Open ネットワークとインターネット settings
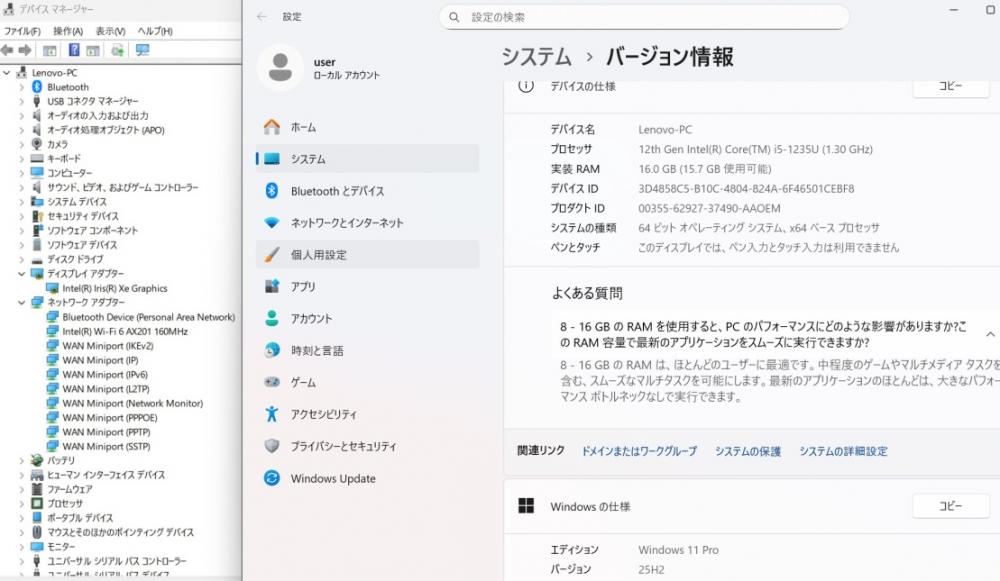Image resolution: width=1000 pixels, height=581 pixels. point(367,223)
